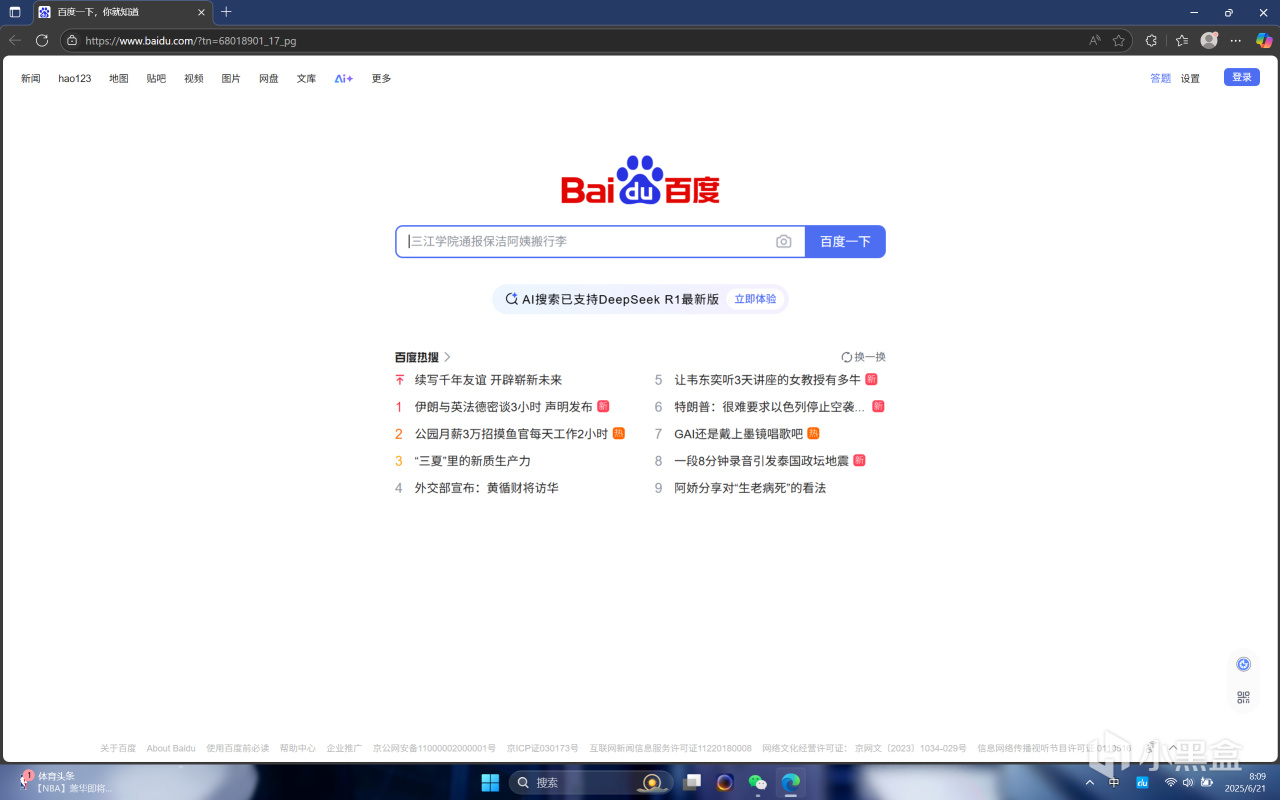
Task: Open hot search "三夏"里的新质生产力
Action: coord(473,461)
